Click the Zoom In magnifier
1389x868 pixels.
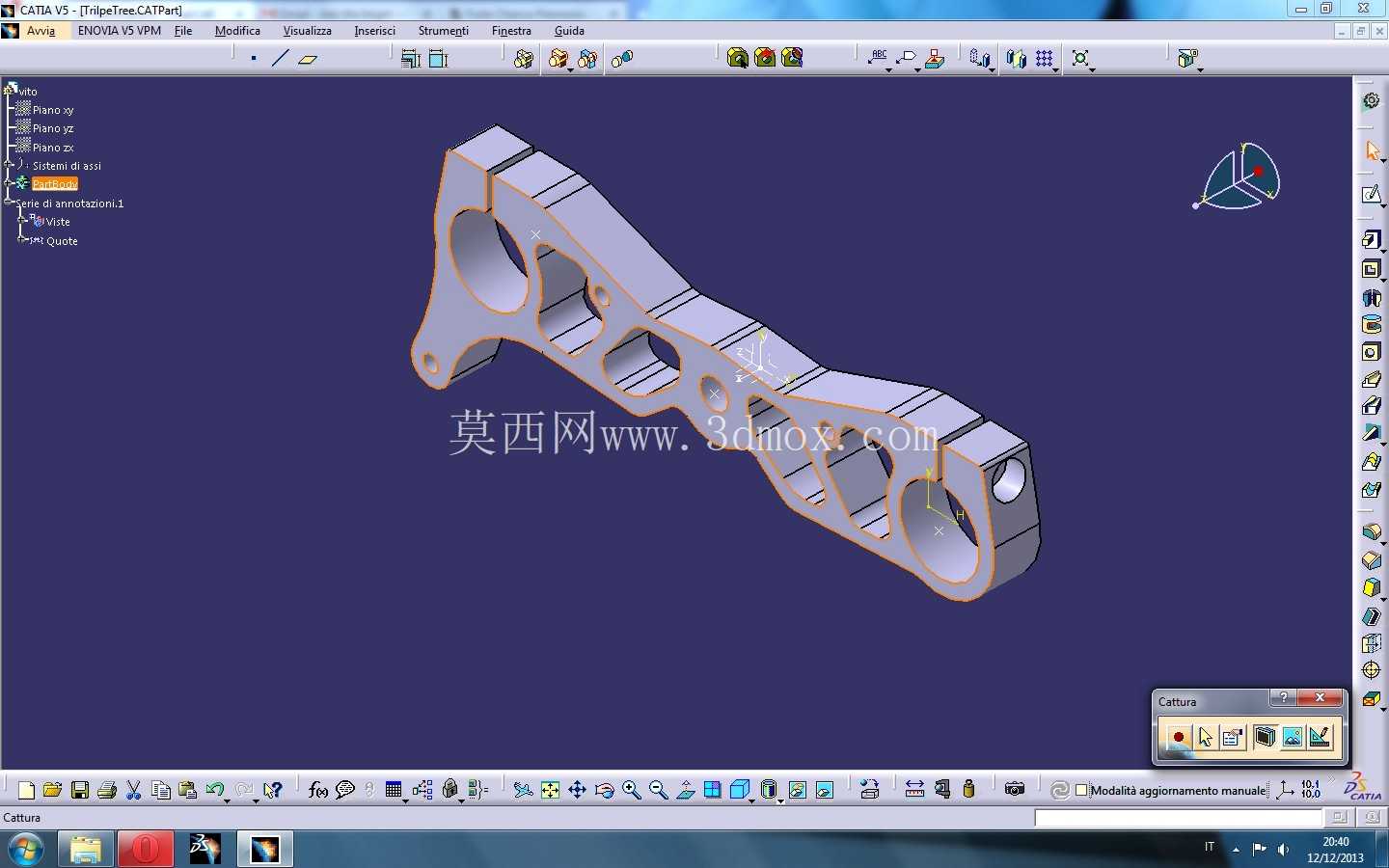(632, 790)
